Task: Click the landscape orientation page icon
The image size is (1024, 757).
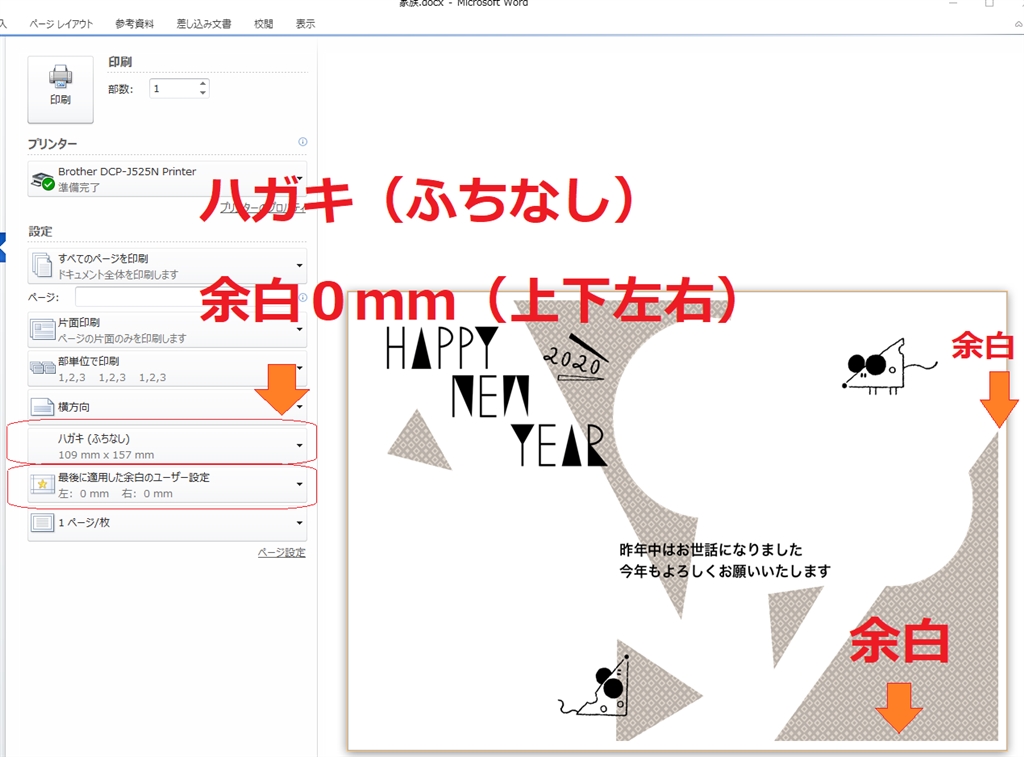Action: (42, 408)
